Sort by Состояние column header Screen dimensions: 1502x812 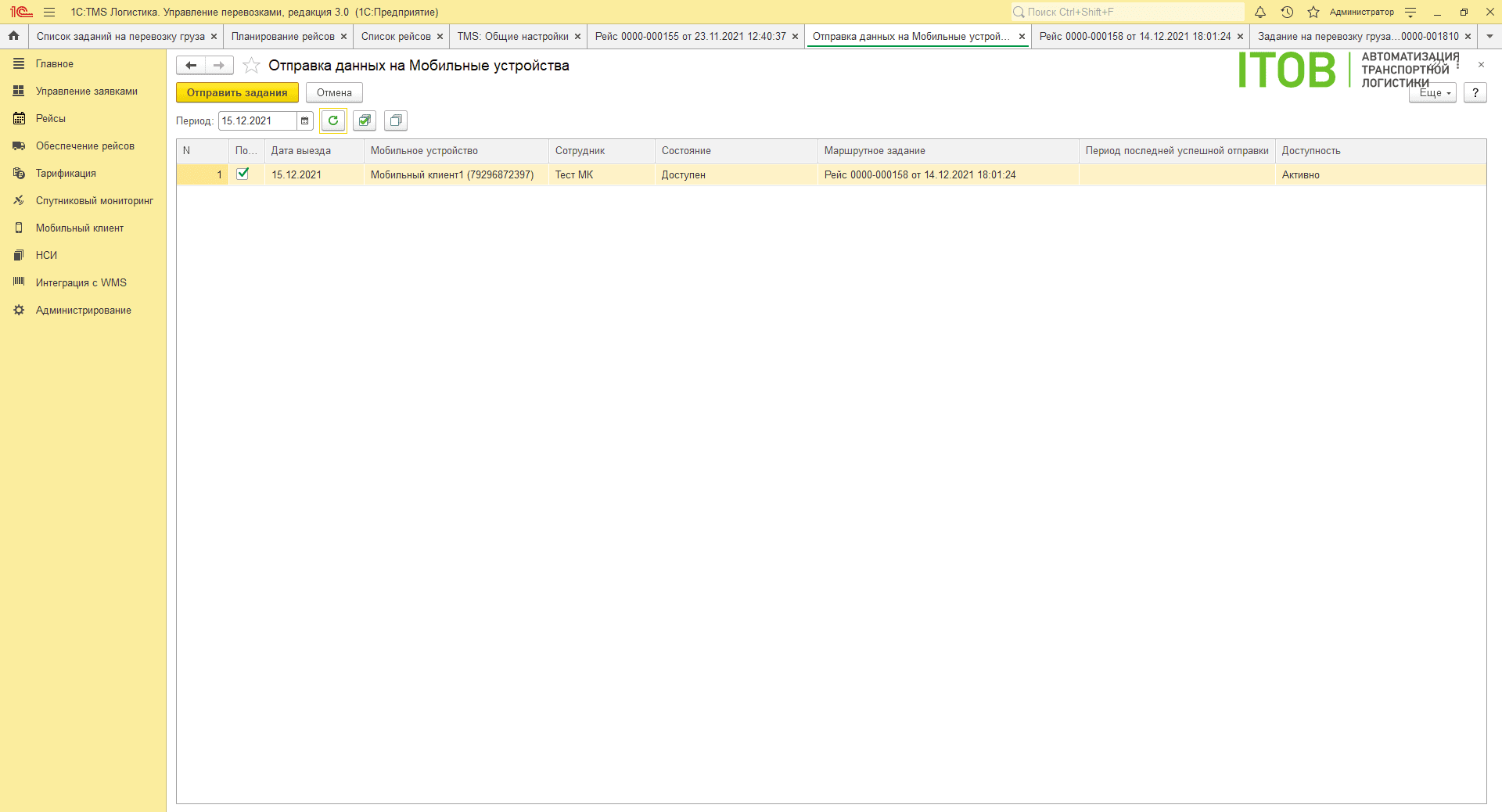pyautogui.click(x=736, y=151)
